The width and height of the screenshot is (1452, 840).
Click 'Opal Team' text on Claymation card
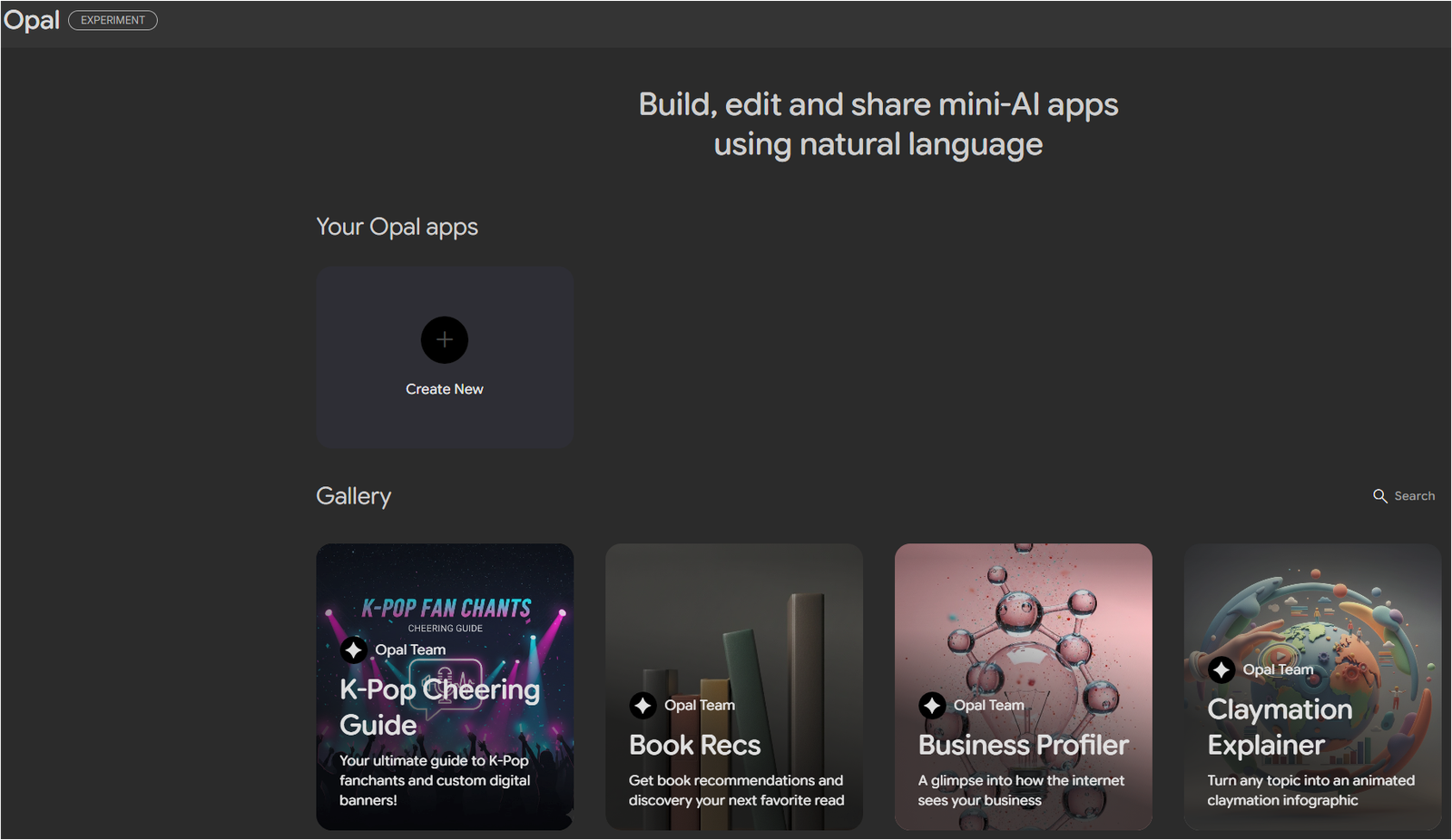pos(1279,669)
